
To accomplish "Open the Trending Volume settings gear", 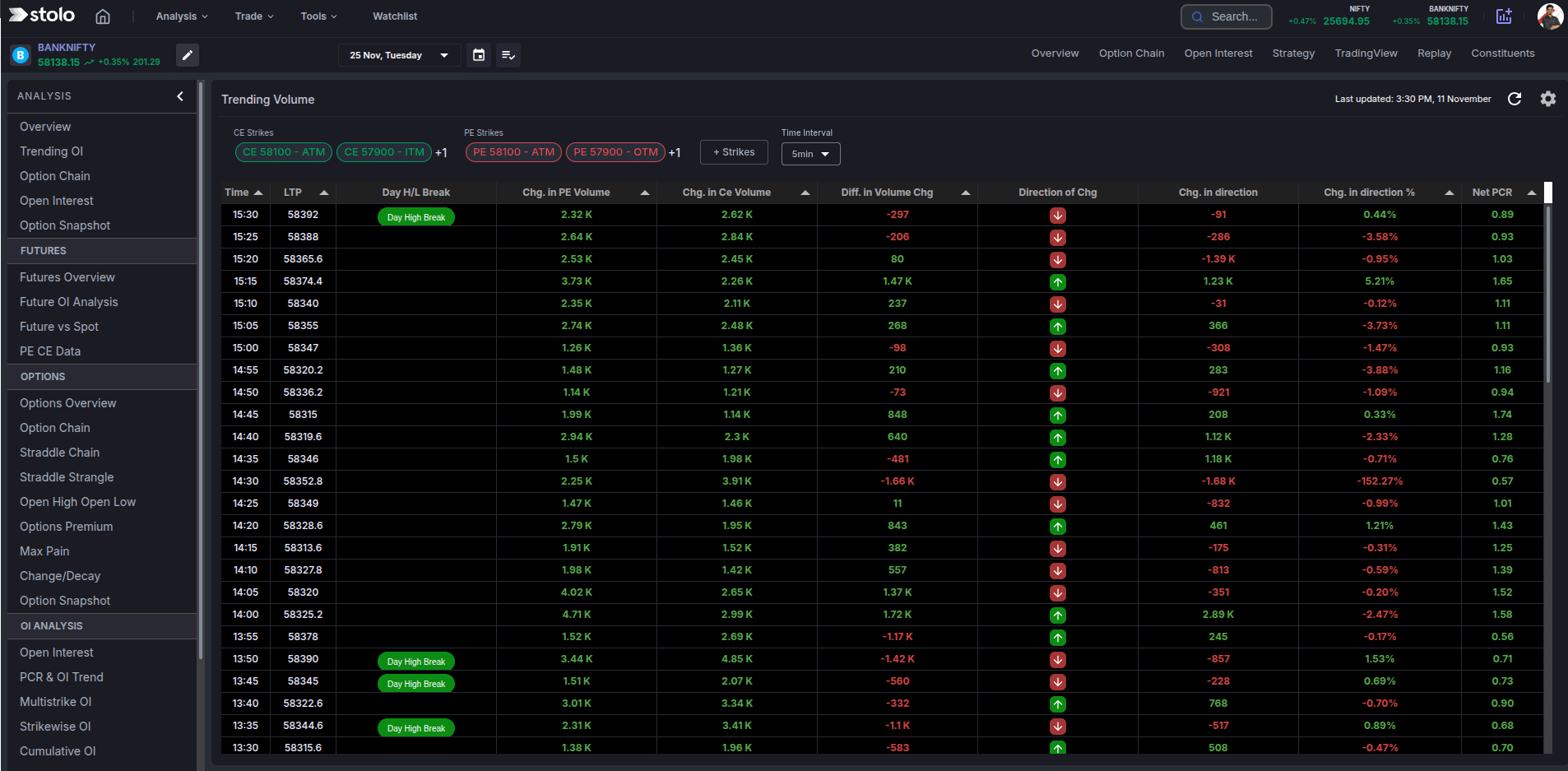I will (1547, 99).
